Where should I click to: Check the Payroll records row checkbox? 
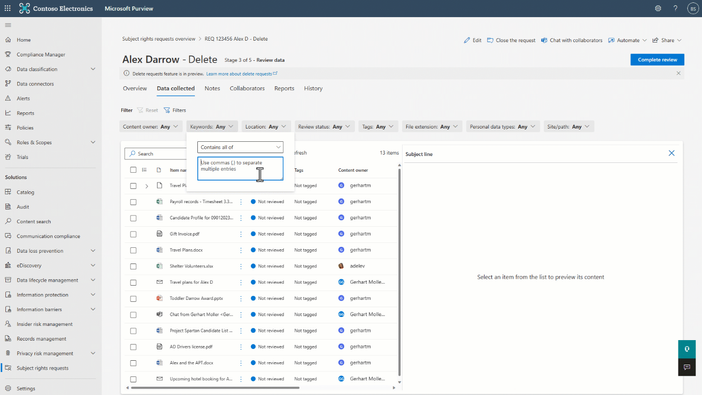tap(133, 202)
